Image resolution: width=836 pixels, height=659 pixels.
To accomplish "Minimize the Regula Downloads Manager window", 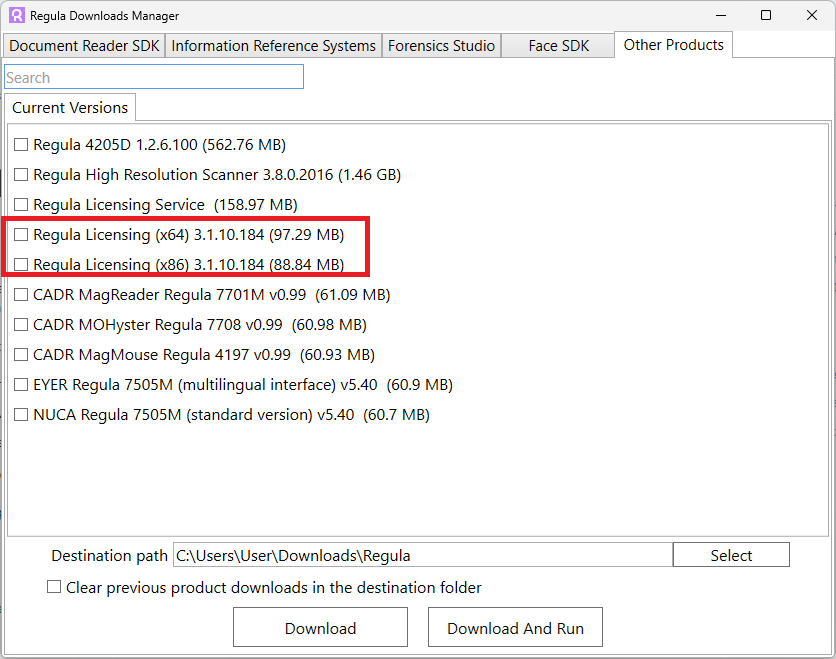I will [x=721, y=15].
